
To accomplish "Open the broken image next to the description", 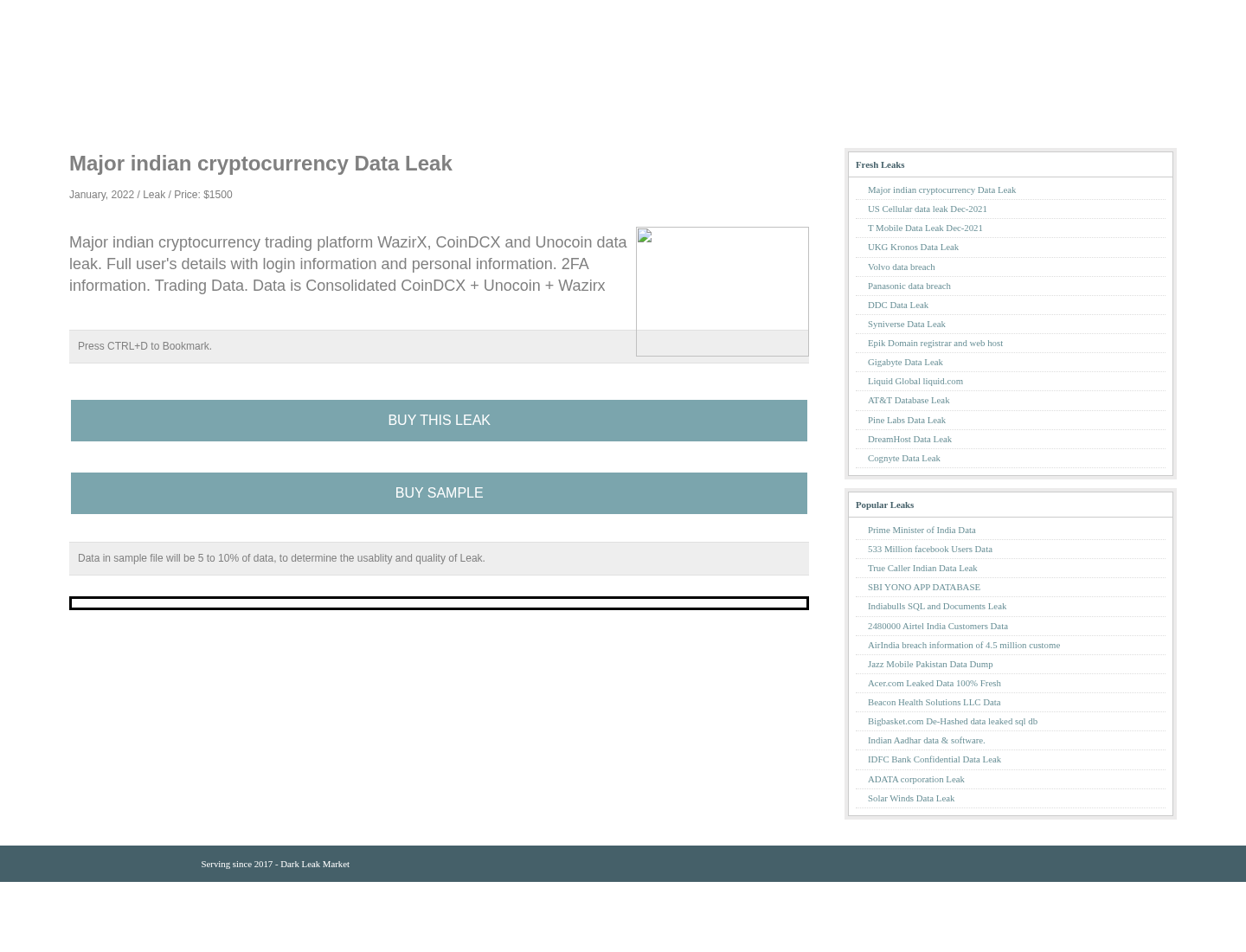I will point(723,292).
